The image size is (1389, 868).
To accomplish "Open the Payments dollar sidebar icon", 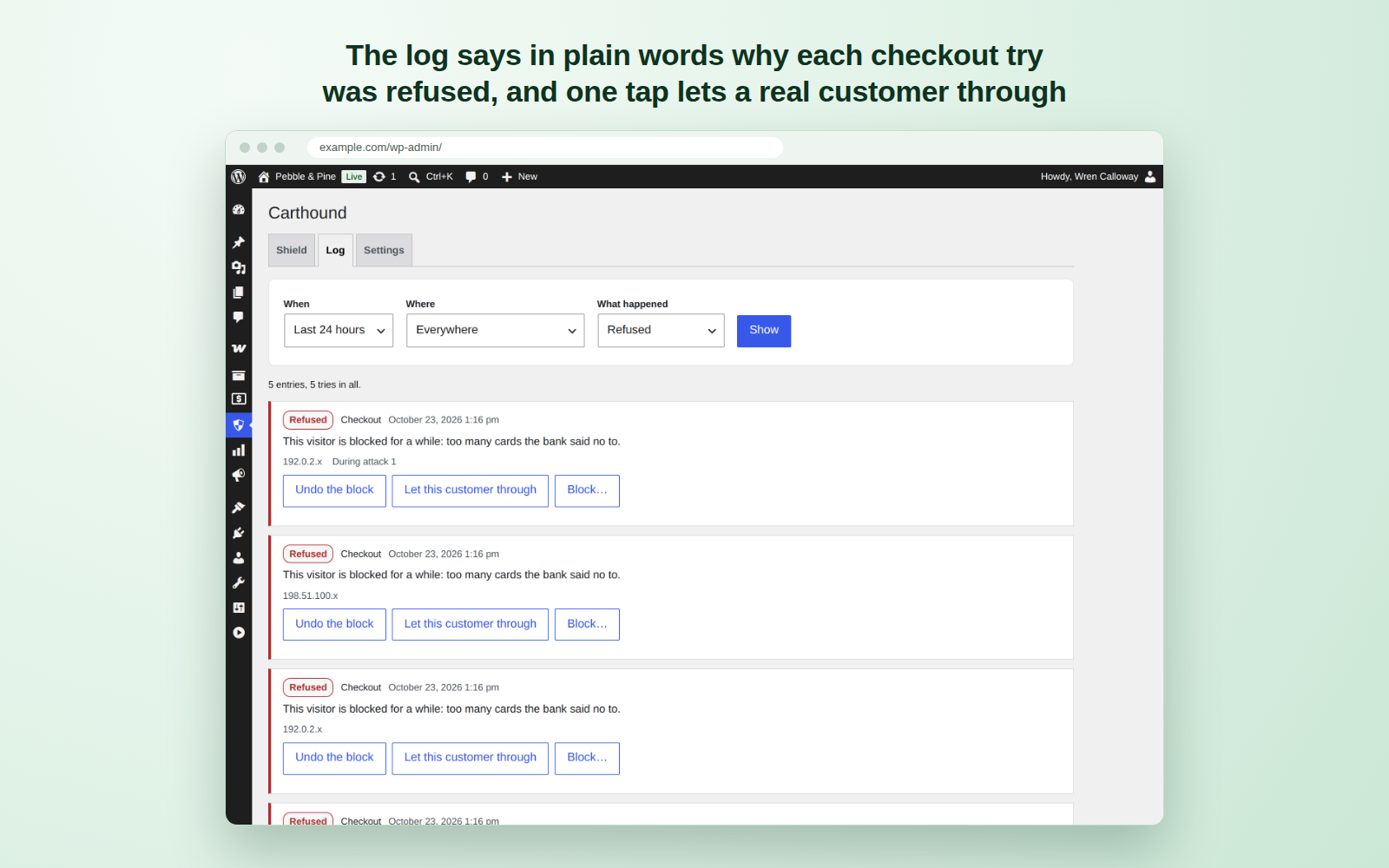I will coord(239,399).
